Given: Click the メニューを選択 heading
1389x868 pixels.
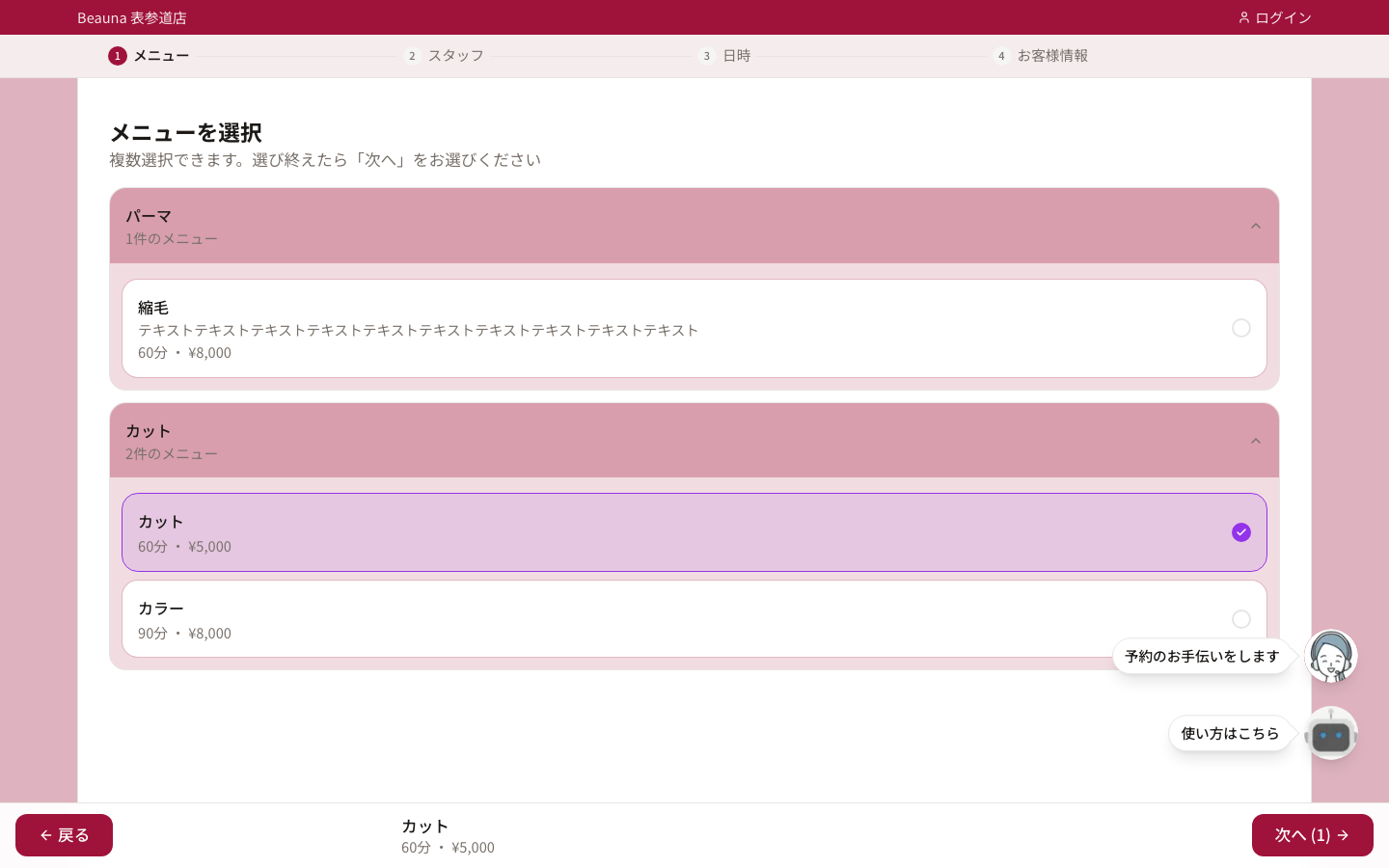Looking at the screenshot, I should (185, 132).
